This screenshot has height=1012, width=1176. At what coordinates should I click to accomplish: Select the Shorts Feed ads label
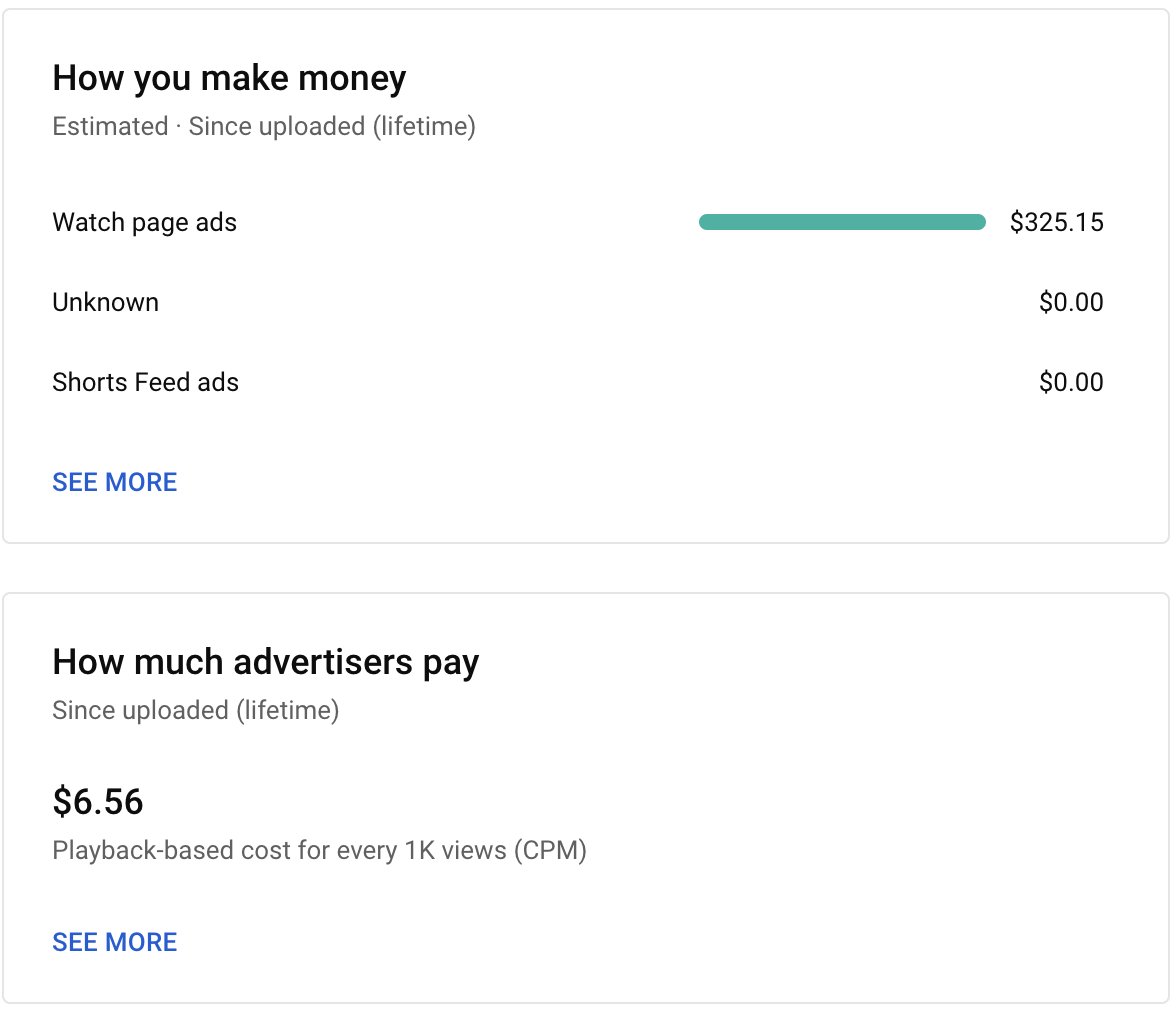point(146,383)
